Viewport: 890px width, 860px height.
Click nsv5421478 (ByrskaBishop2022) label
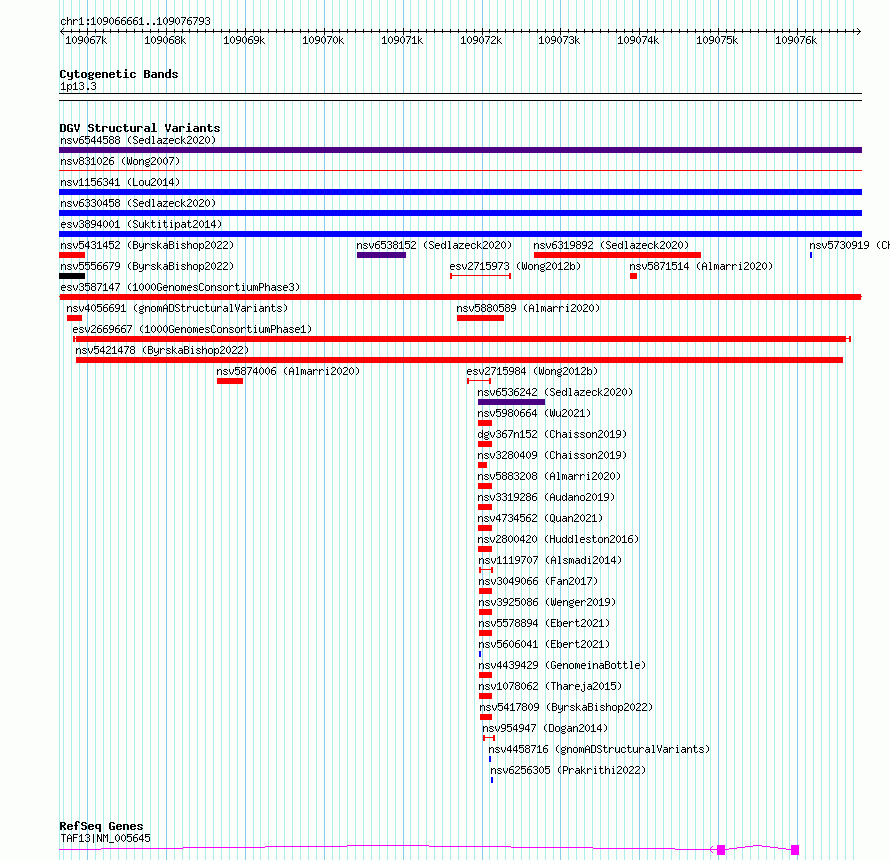point(162,350)
